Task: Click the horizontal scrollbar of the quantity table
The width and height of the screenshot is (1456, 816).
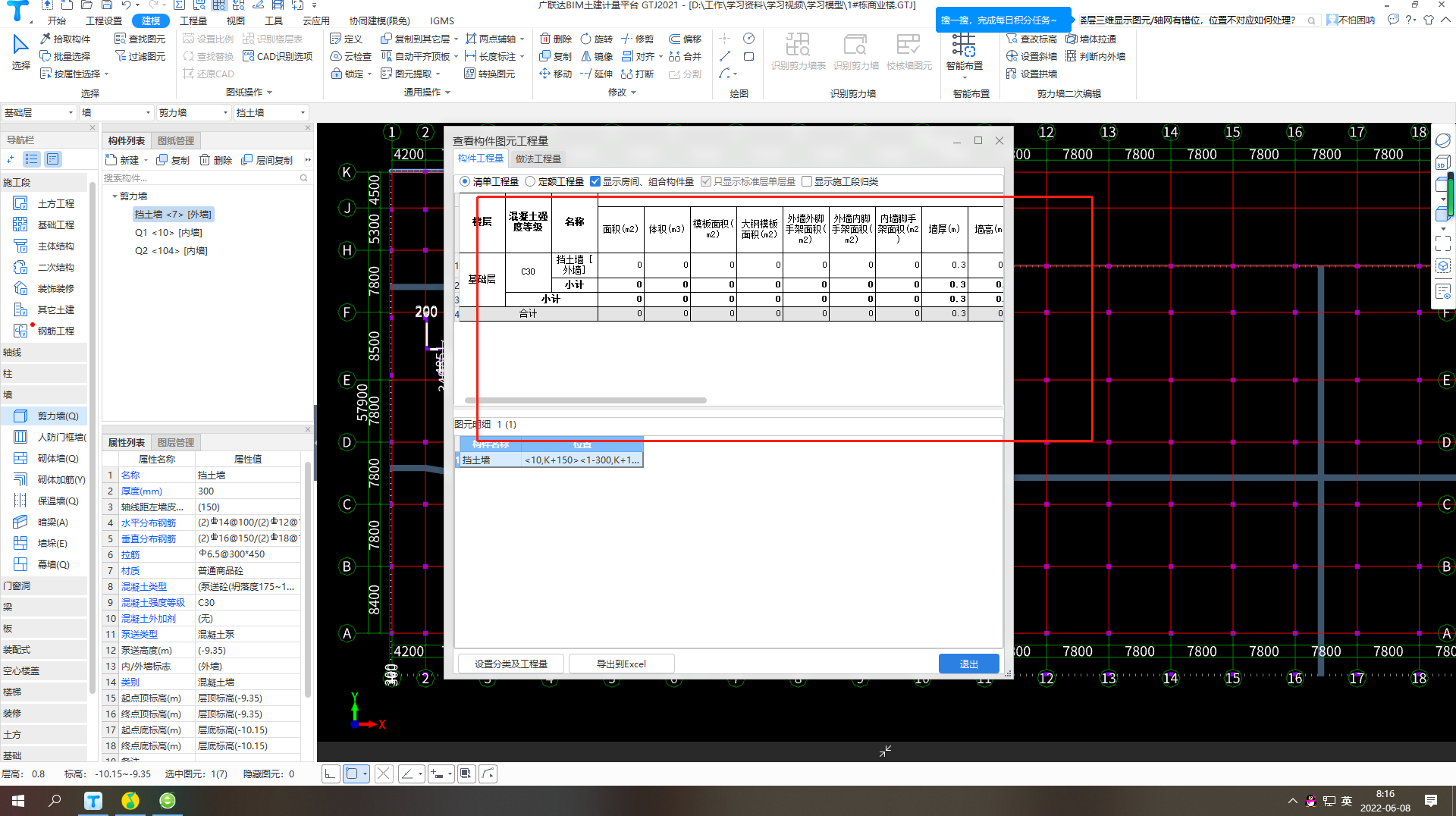Action: coord(585,400)
